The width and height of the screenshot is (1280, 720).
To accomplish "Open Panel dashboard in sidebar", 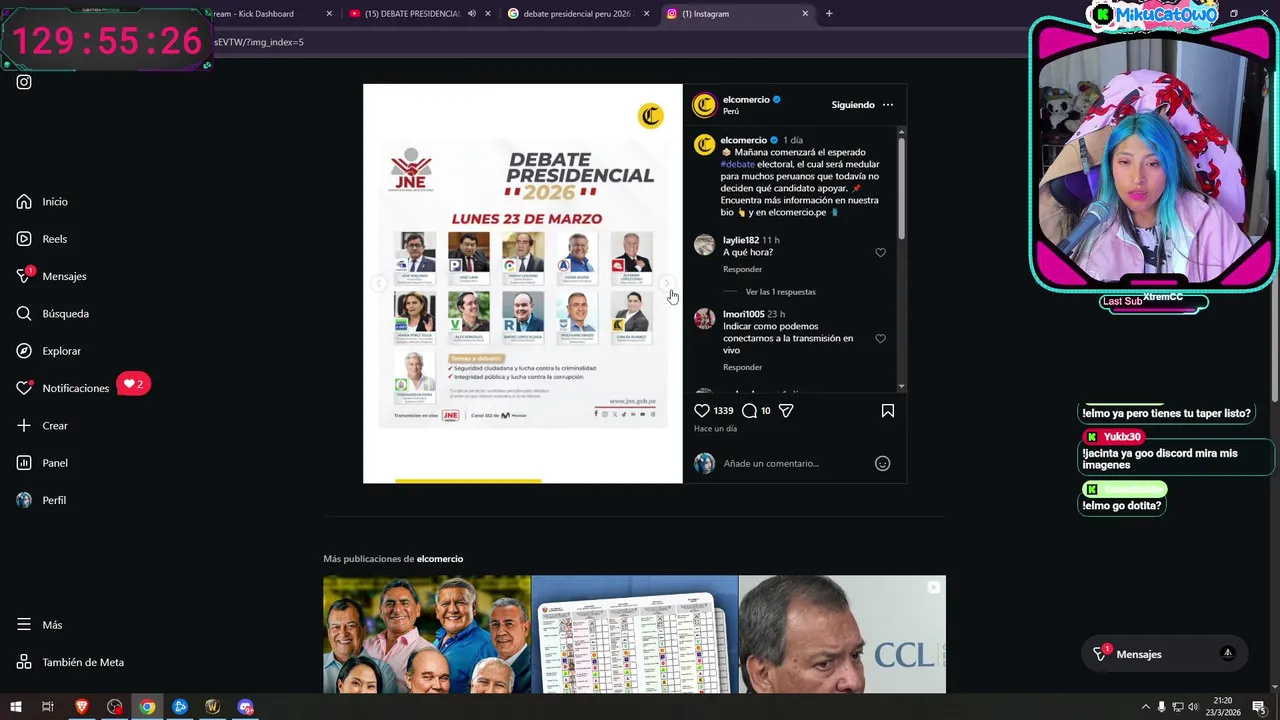I will (42, 463).
